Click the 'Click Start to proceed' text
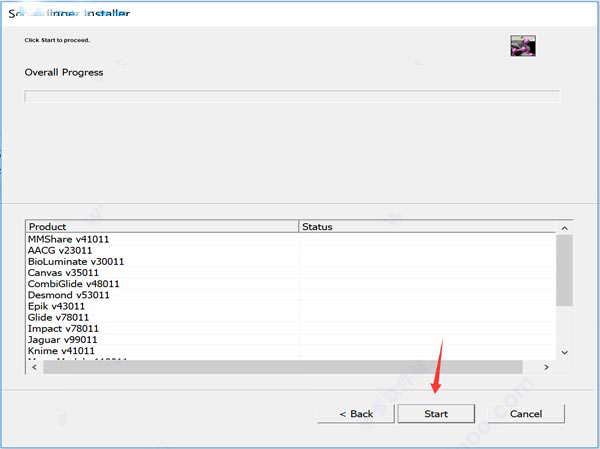This screenshot has width=600, height=449. pos(57,40)
